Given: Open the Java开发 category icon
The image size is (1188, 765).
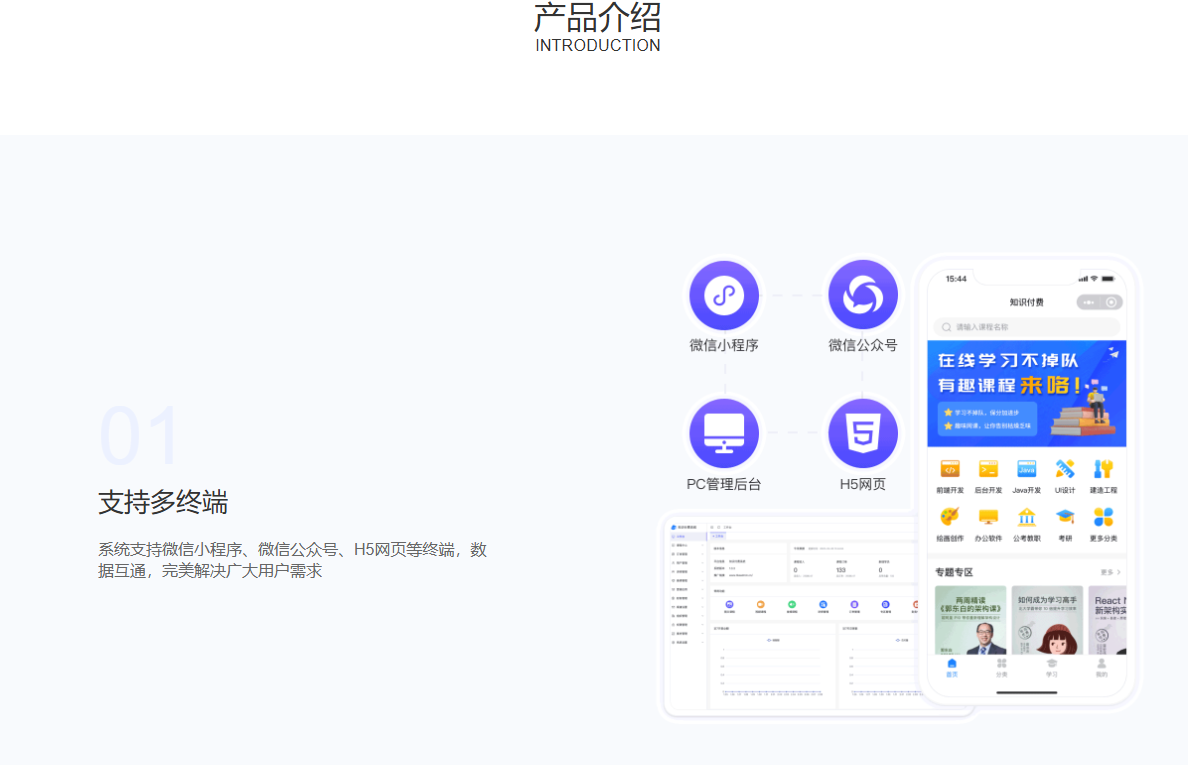Looking at the screenshot, I should click(1027, 469).
